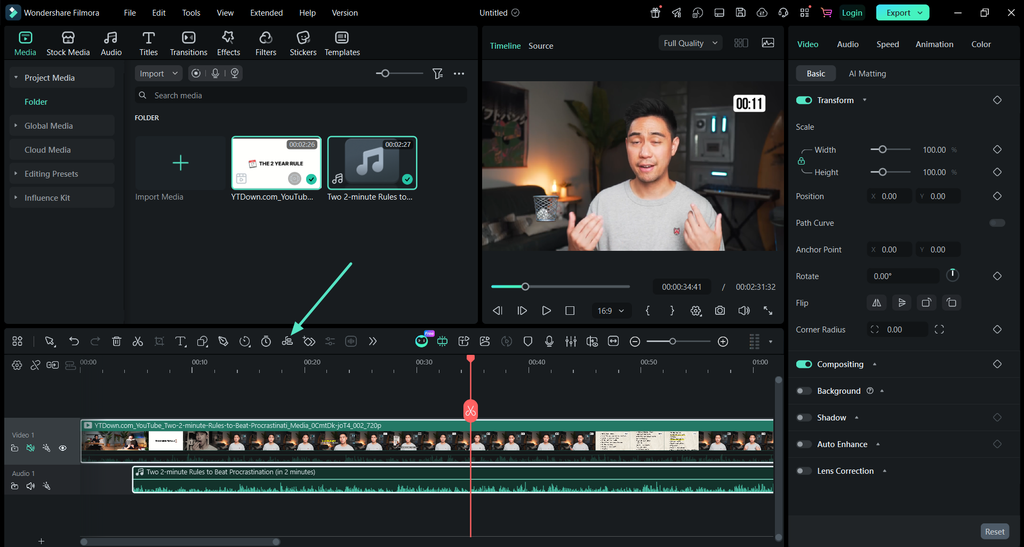
Task: Open the Export dropdown arrow
Action: coord(920,12)
